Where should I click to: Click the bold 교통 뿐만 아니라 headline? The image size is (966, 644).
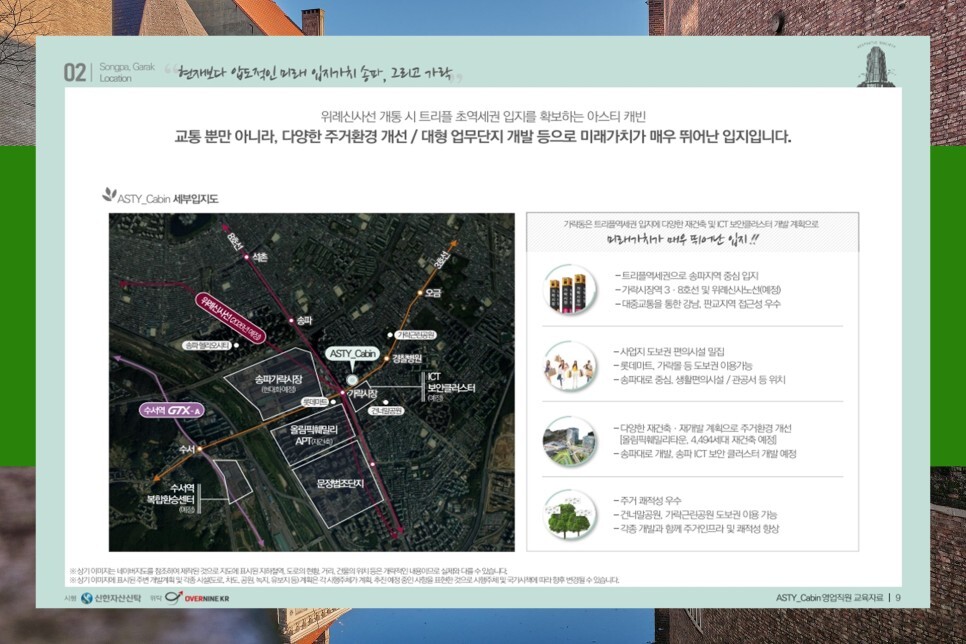pos(482,137)
